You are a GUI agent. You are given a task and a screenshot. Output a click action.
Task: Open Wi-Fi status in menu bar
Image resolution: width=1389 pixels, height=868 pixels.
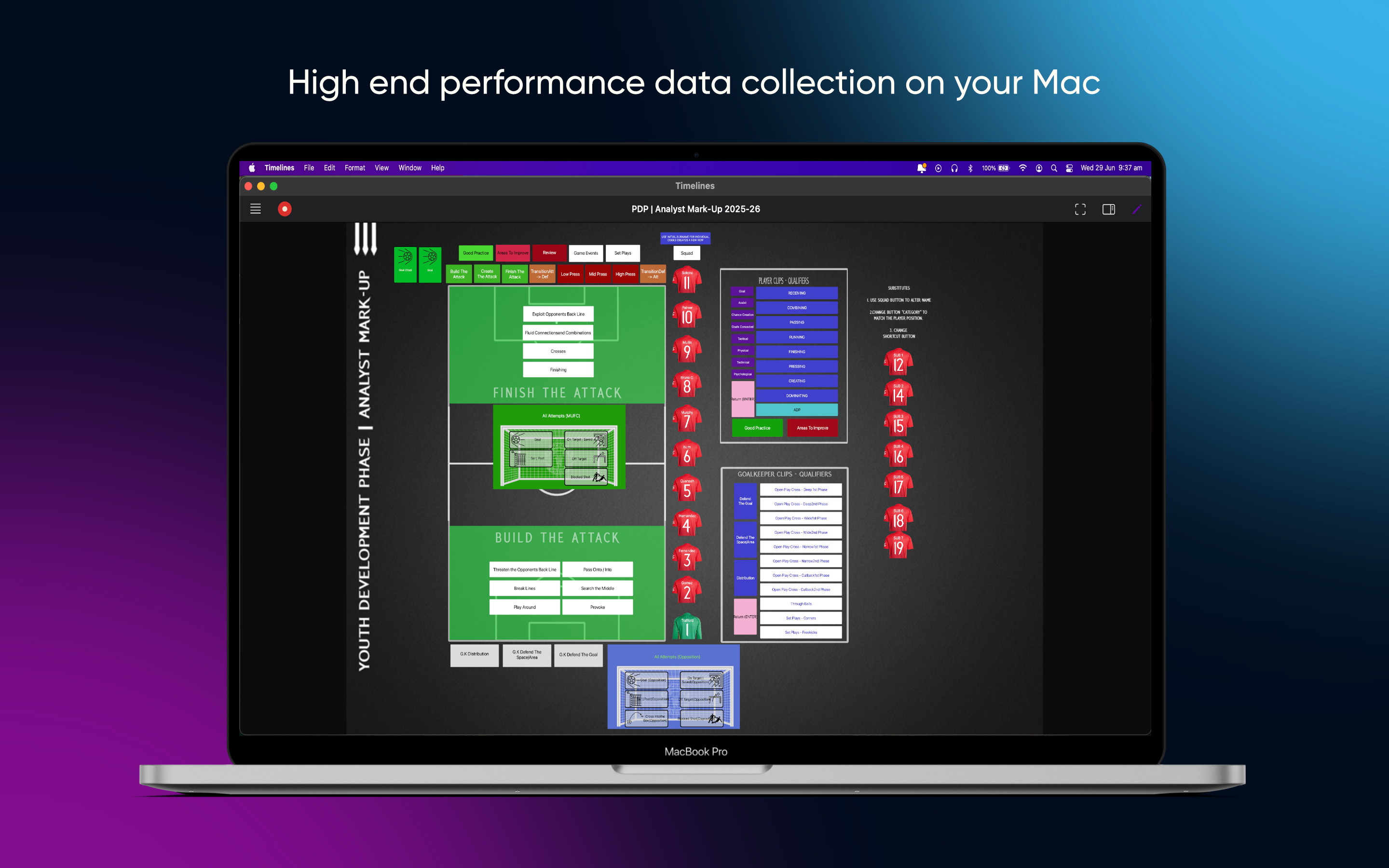point(1022,168)
